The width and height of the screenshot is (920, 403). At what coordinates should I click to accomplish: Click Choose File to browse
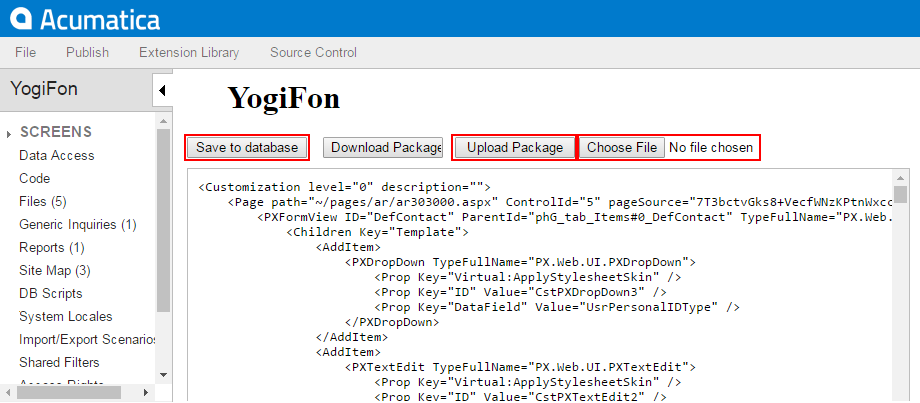(x=622, y=148)
